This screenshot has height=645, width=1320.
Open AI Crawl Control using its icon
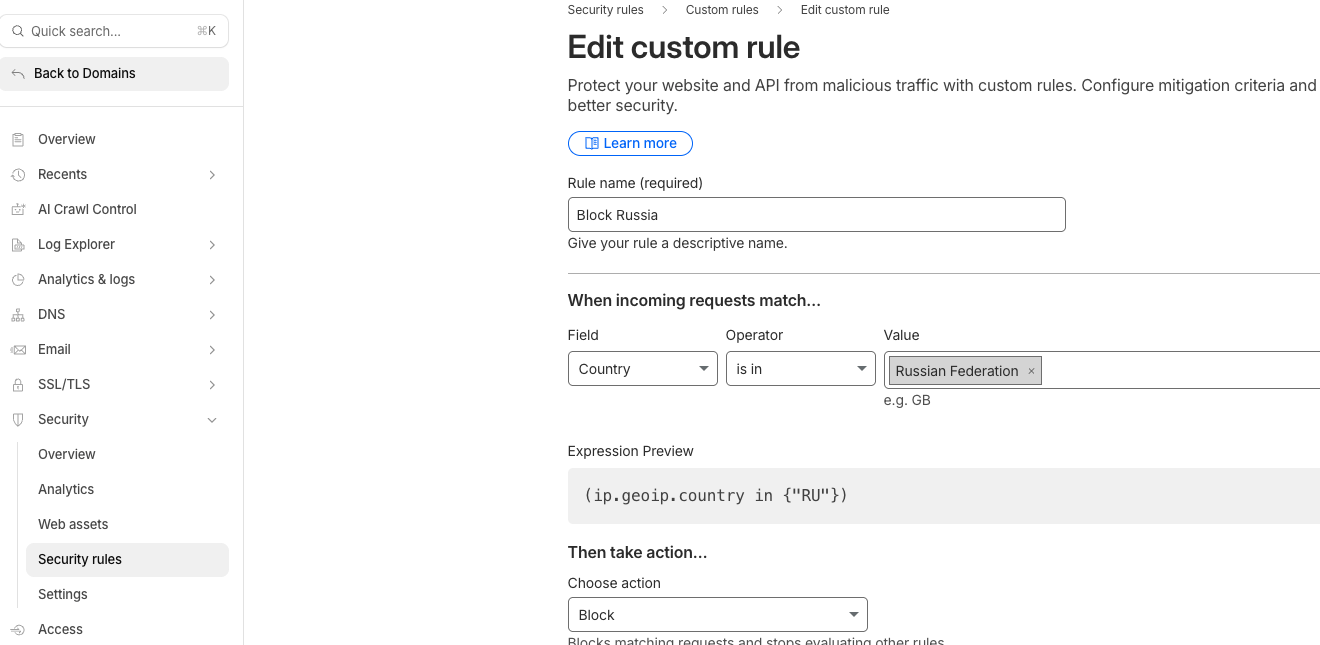coord(18,209)
